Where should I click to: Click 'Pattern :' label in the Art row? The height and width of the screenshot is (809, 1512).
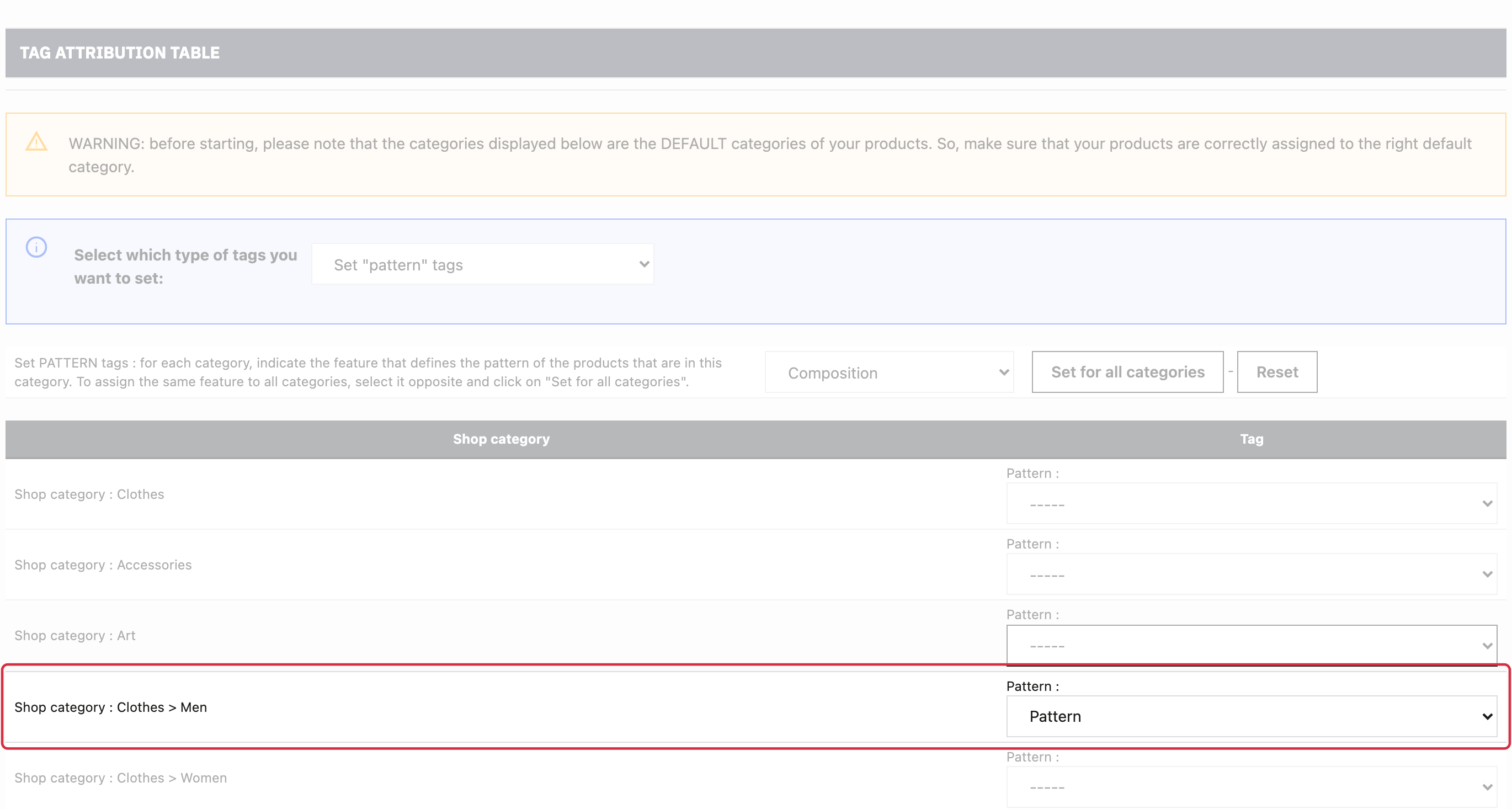pos(1032,615)
